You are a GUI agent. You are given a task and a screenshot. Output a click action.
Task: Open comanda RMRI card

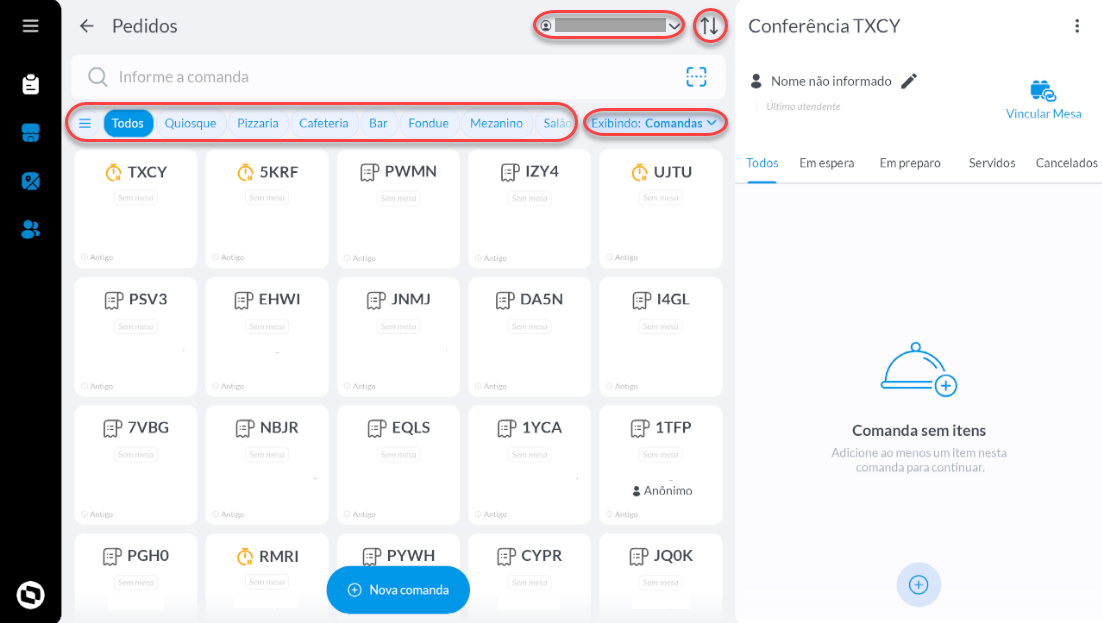click(267, 577)
